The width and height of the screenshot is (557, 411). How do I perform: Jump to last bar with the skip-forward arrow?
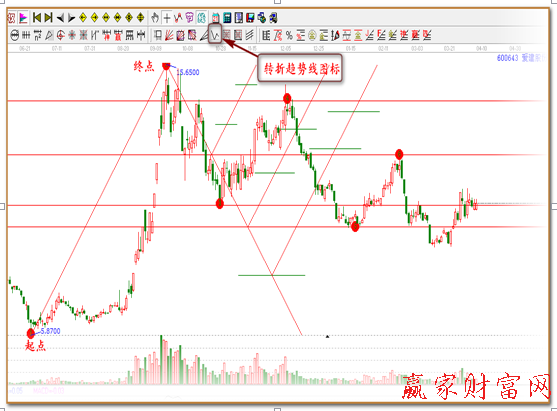(48, 17)
